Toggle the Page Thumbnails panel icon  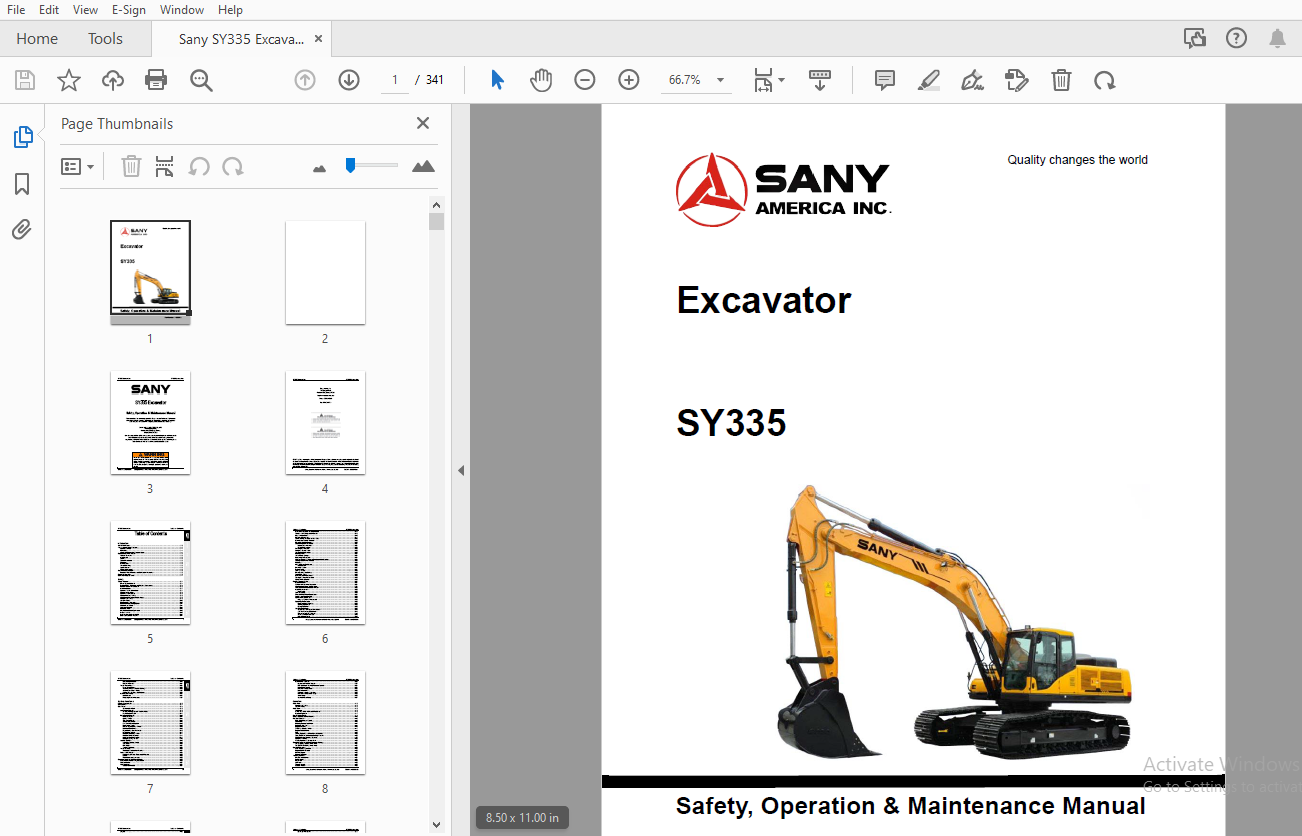pos(22,137)
